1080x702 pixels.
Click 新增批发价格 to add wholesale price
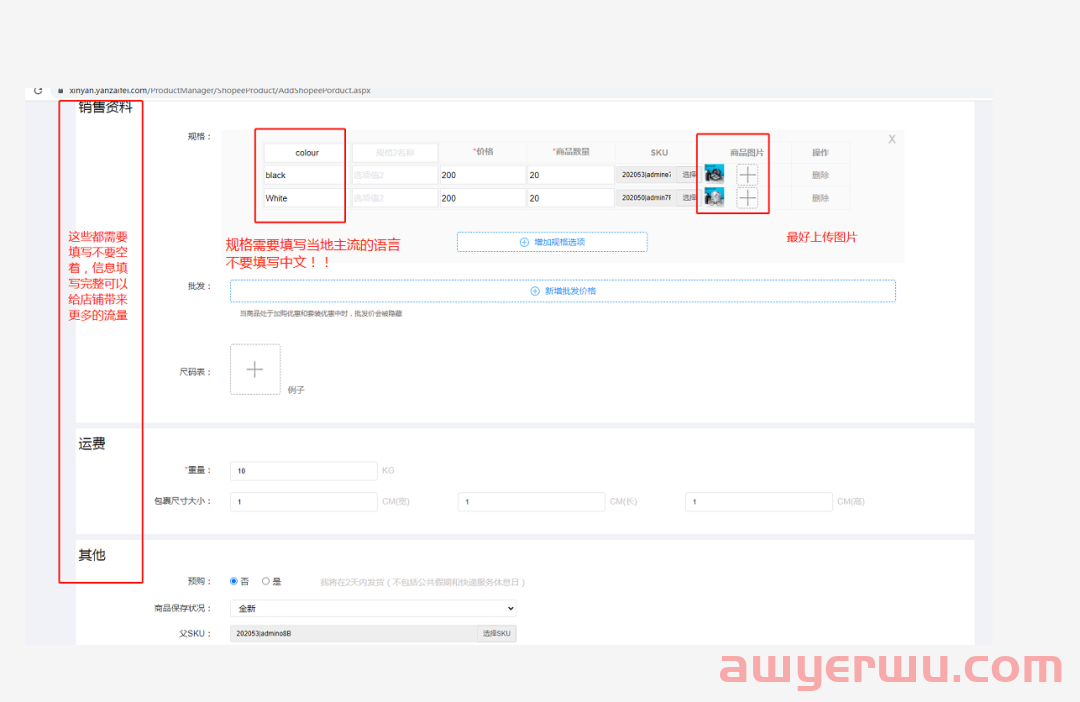pos(562,291)
